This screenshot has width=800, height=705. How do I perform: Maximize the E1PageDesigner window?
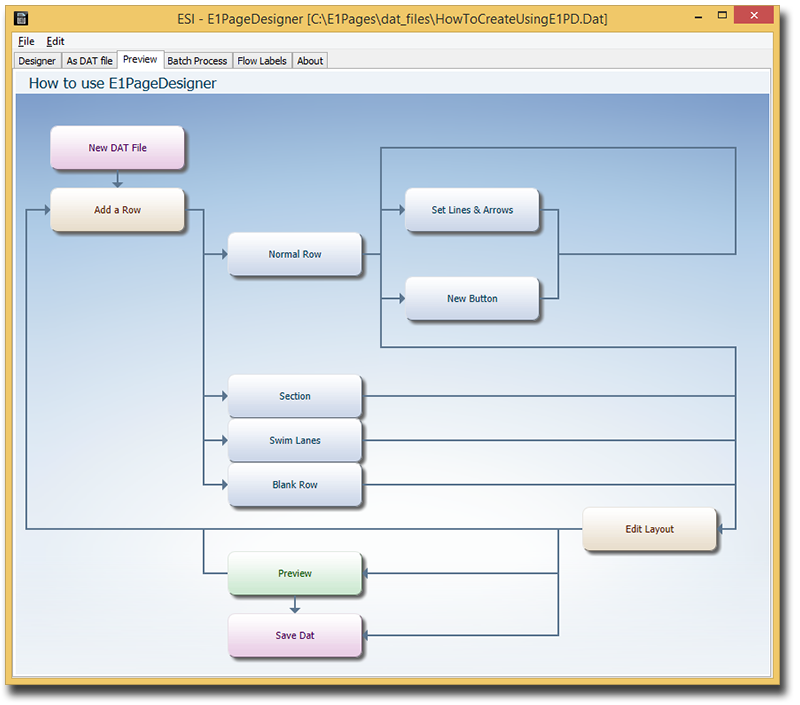pos(722,16)
